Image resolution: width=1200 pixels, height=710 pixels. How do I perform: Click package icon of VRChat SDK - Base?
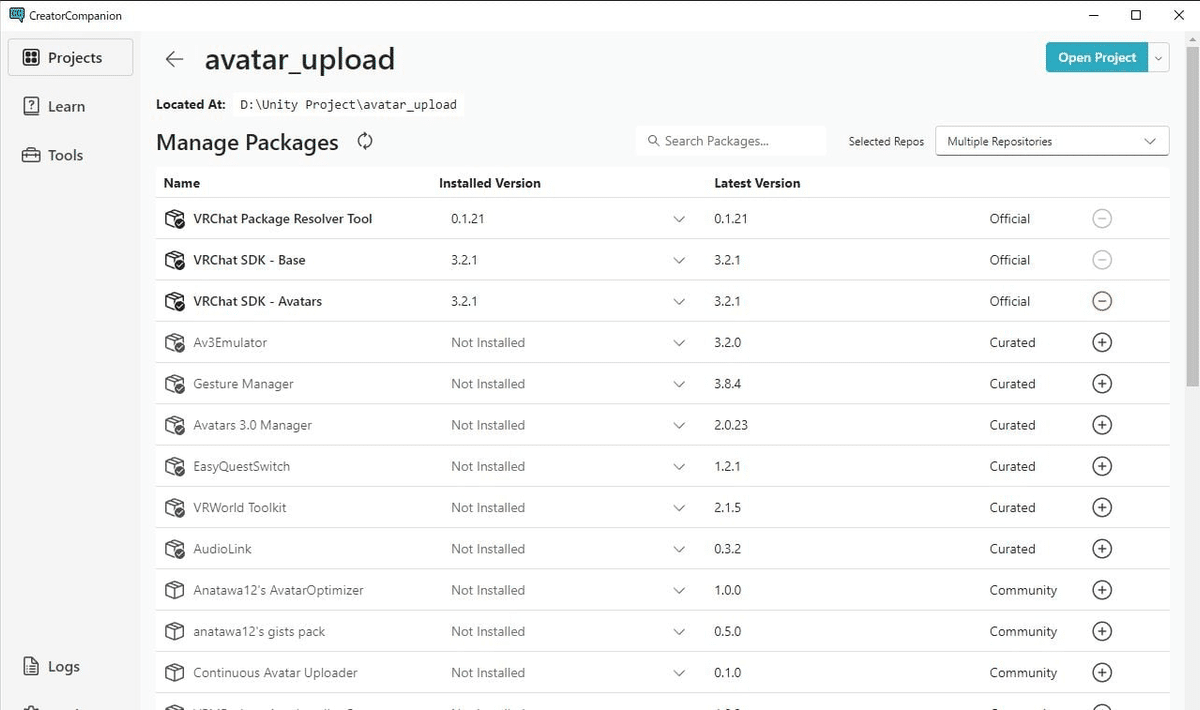coord(175,260)
